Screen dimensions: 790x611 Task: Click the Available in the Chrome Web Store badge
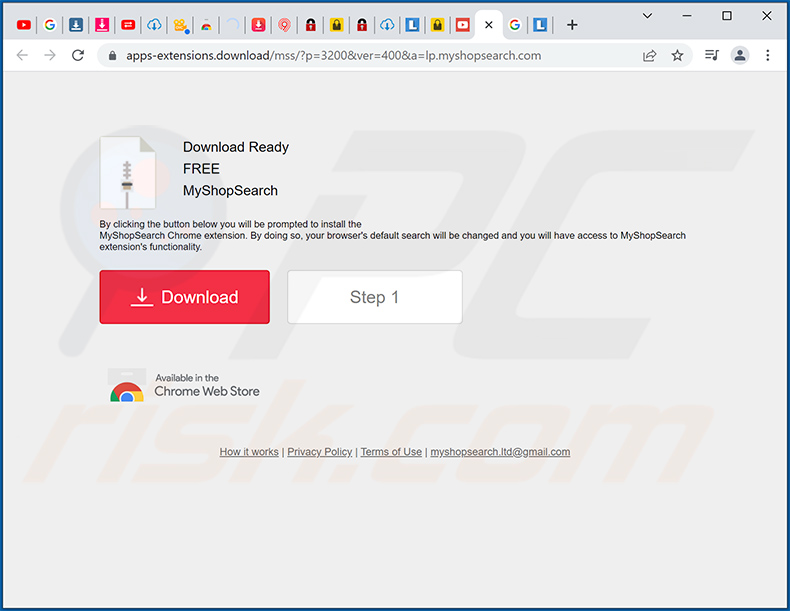(x=184, y=385)
